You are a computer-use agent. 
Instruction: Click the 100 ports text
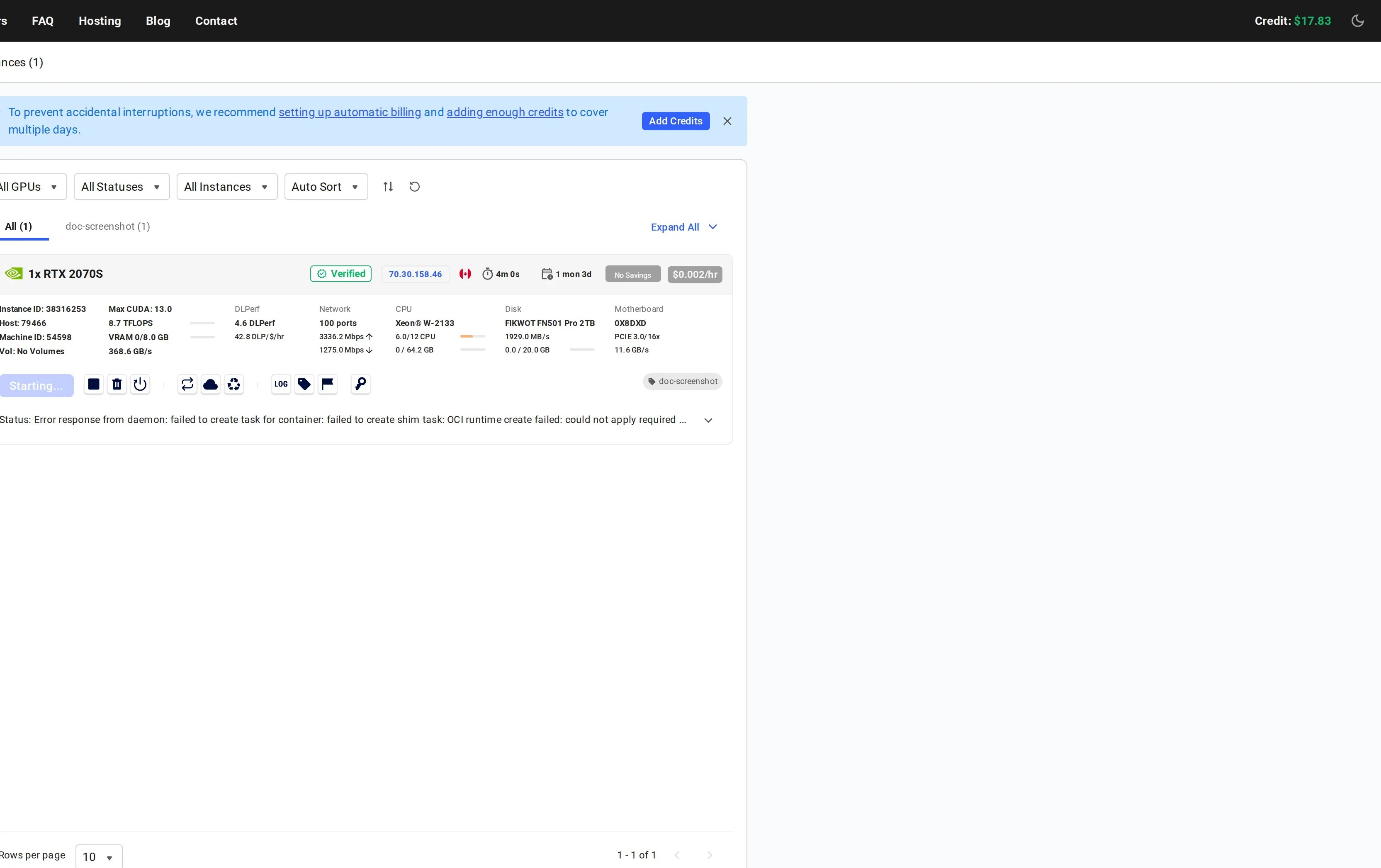pos(338,323)
